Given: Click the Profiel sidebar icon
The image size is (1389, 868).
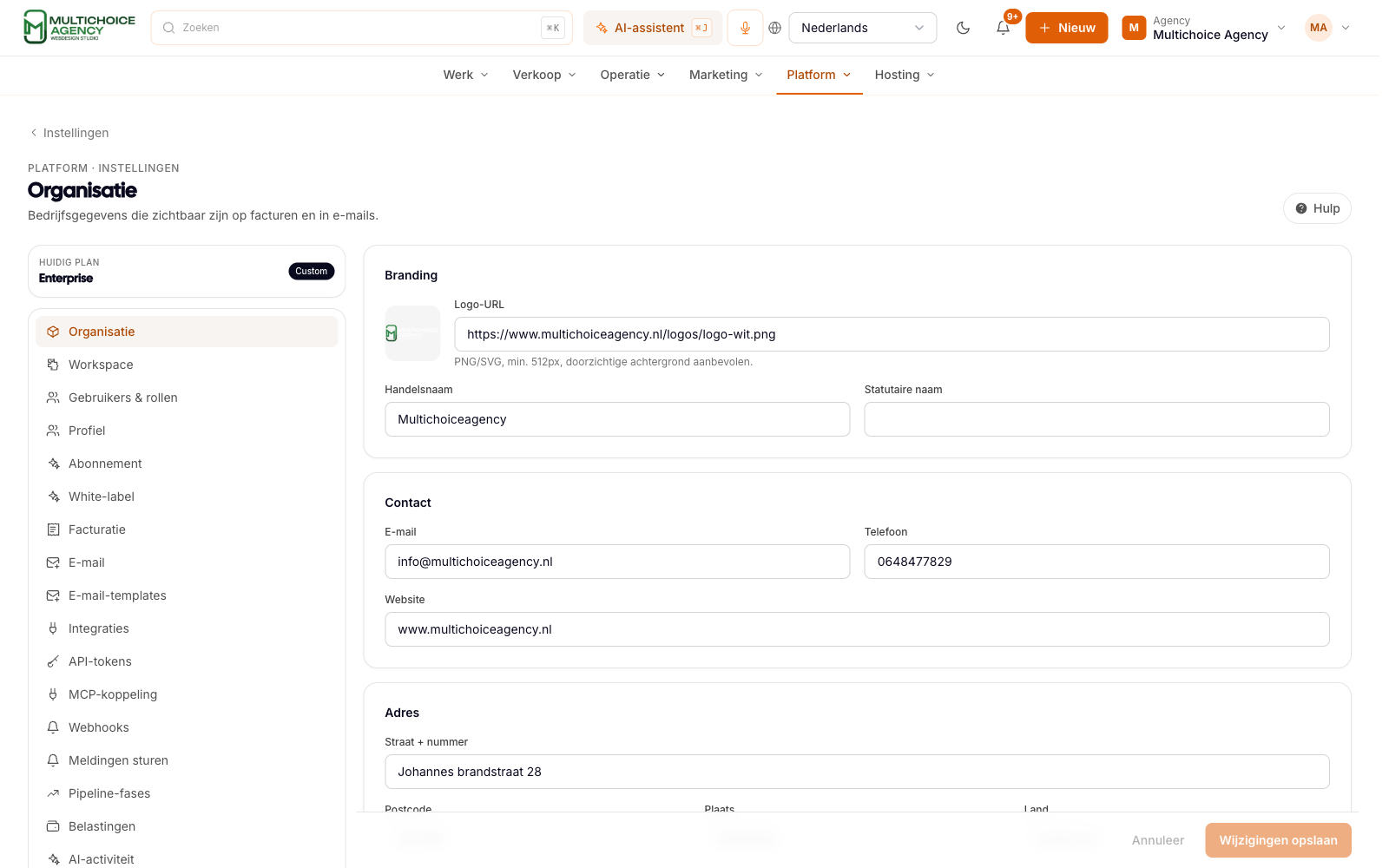Looking at the screenshot, I should tap(53, 431).
